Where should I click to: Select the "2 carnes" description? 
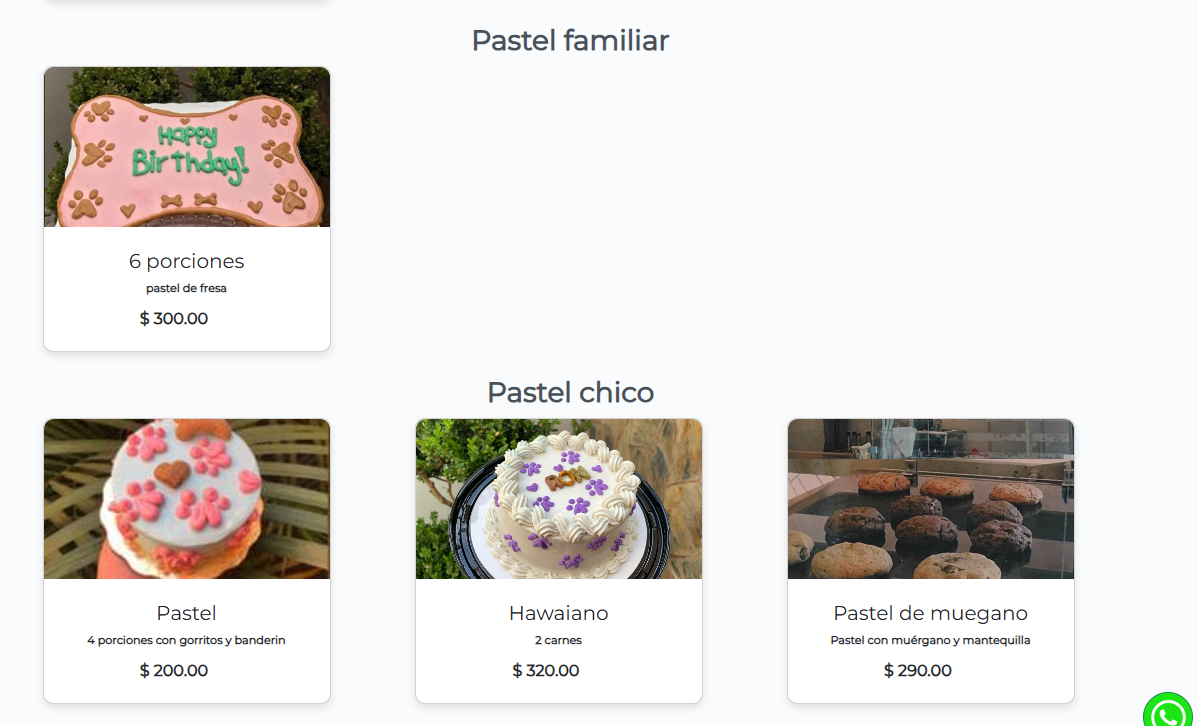tap(559, 641)
